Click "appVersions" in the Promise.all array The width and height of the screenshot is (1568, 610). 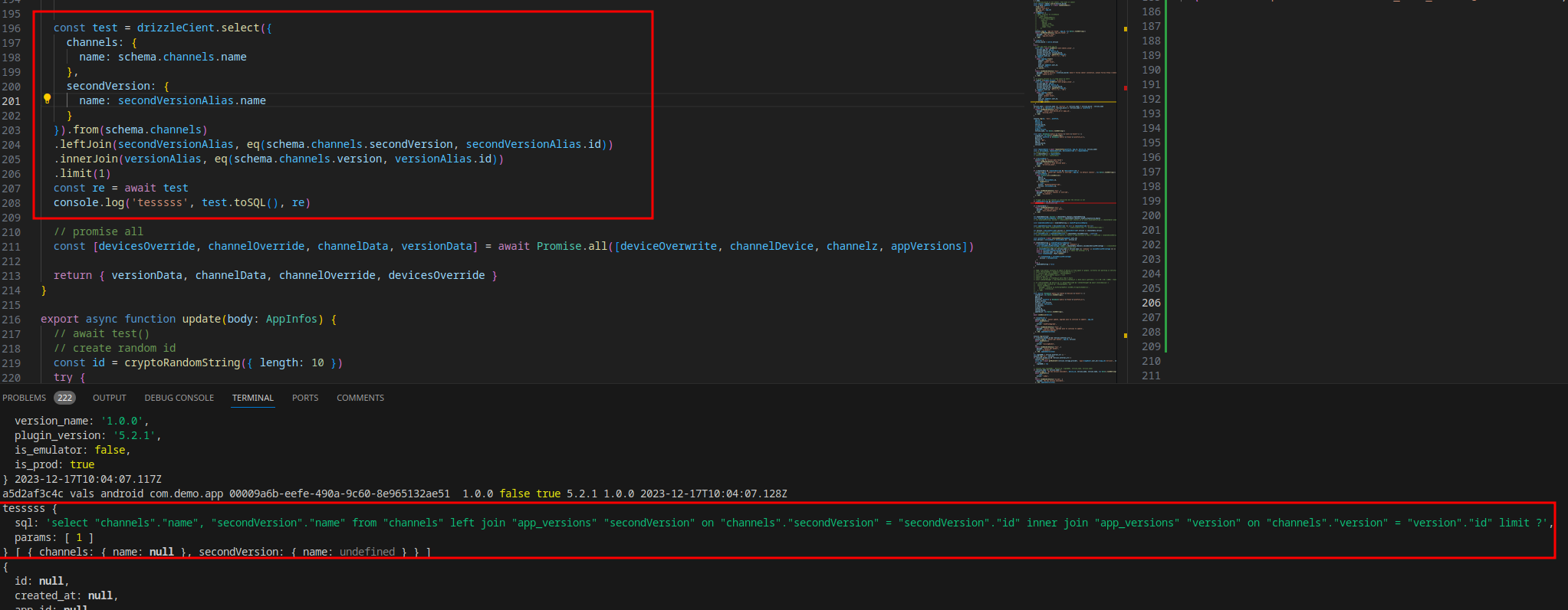click(926, 246)
